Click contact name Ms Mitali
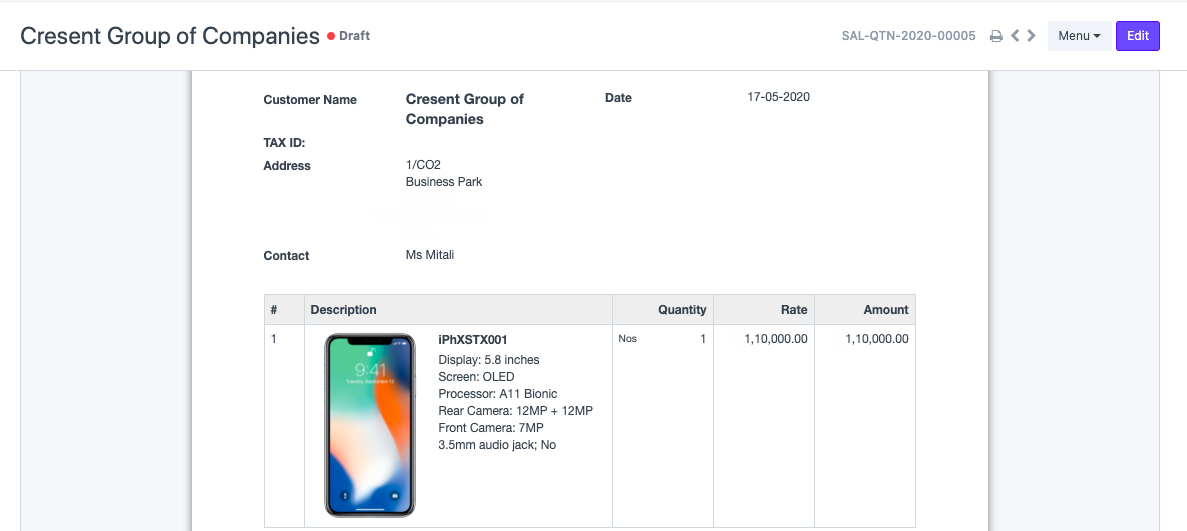1187x531 pixels. click(430, 255)
